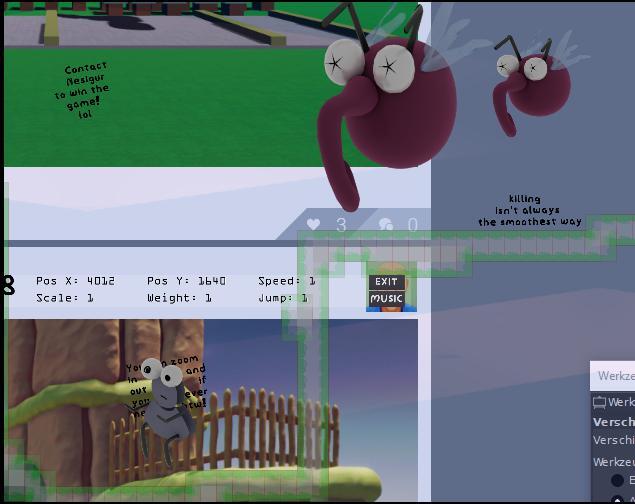Select the first radio button under Werkzeug
635x504 pixels.
pos(618,481)
